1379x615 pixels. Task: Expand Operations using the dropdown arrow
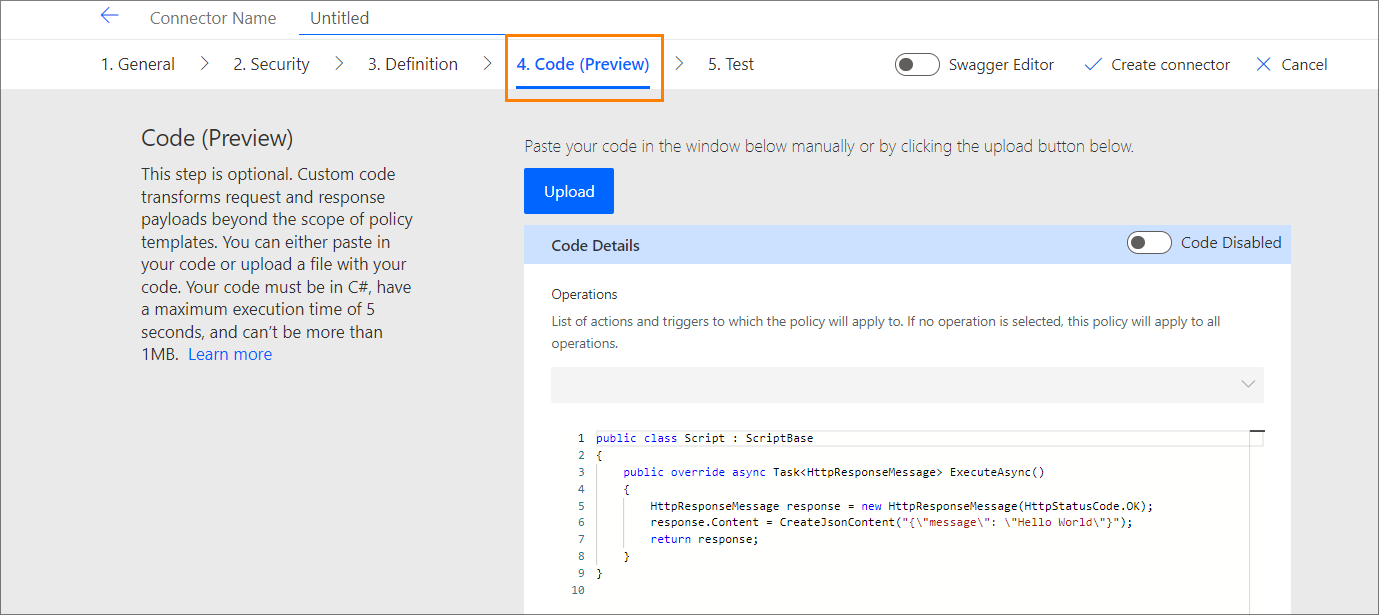[x=1247, y=384]
